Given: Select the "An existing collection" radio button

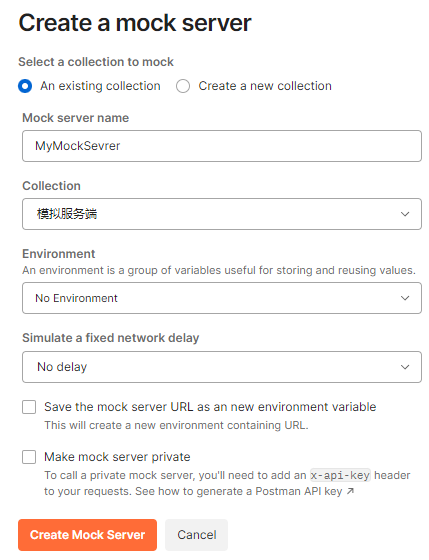Looking at the screenshot, I should coord(25,86).
